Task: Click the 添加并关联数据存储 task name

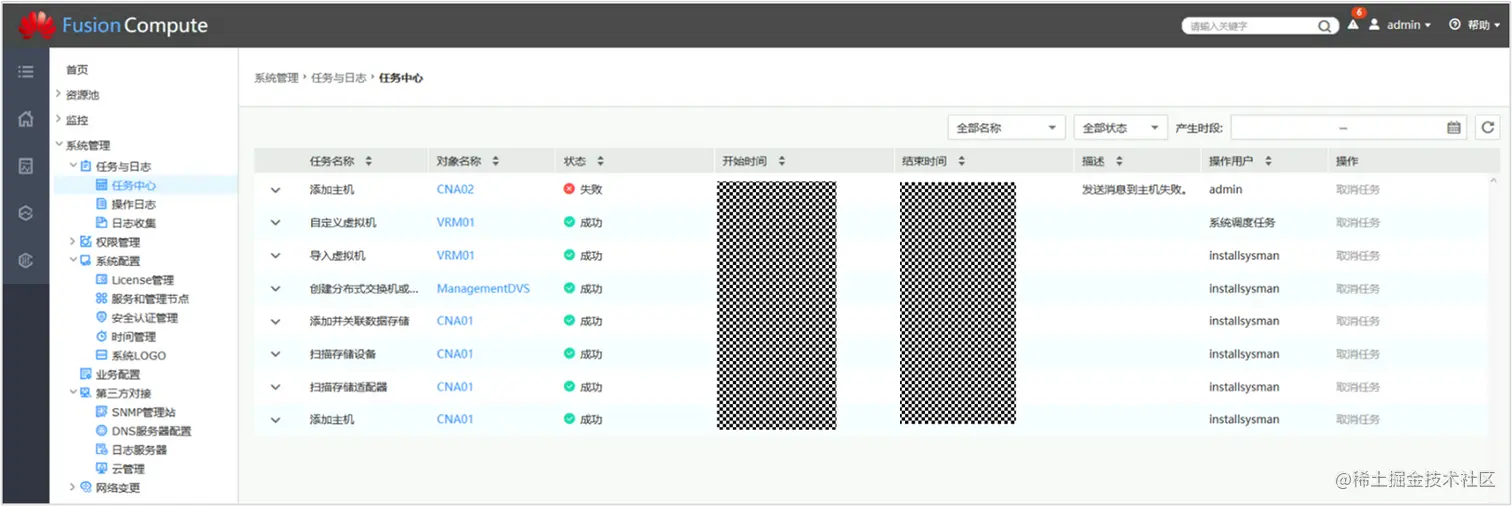Action: tap(359, 321)
